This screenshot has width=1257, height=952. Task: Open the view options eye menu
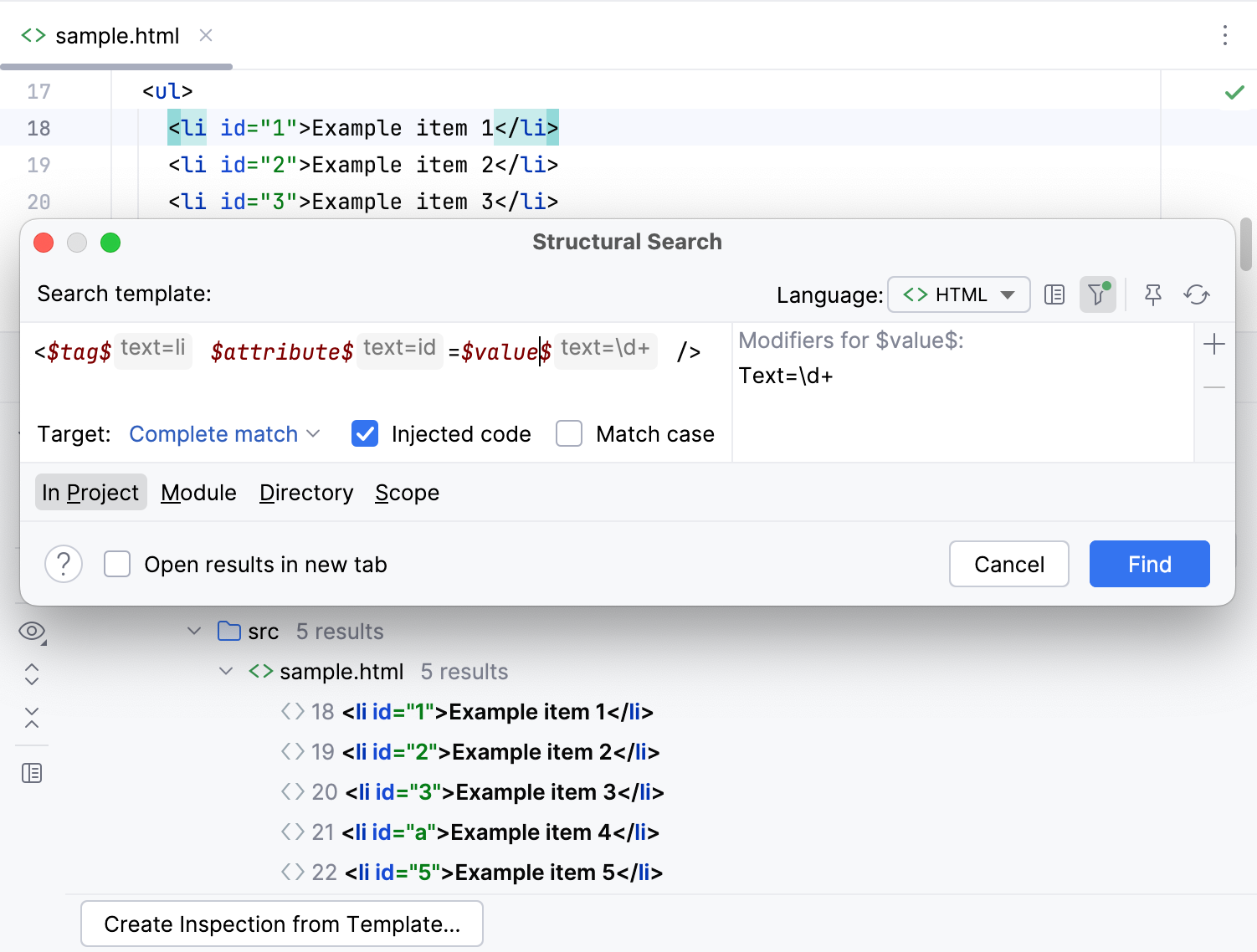point(32,631)
